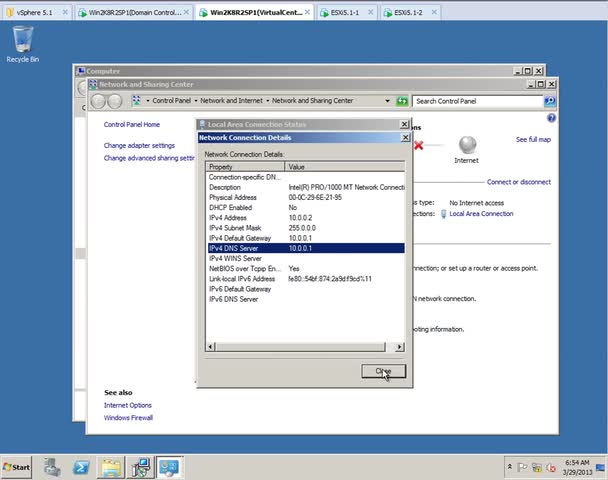Select the Physical Address row
Viewport: 608px width, 480px height.
[306, 197]
